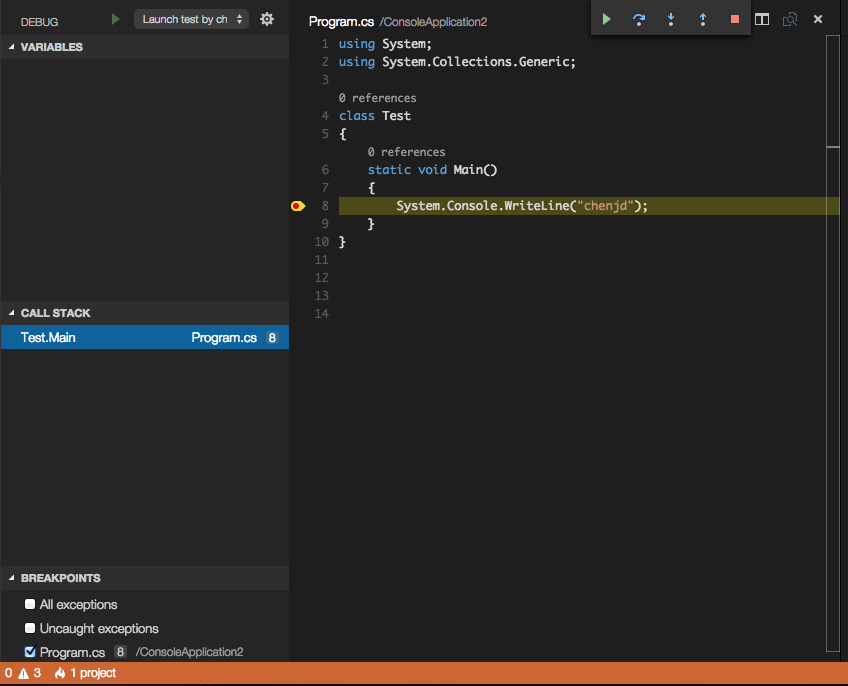This screenshot has height=686, width=848.
Task: Enable Uncaught exceptions breakpoint
Action: coord(30,628)
